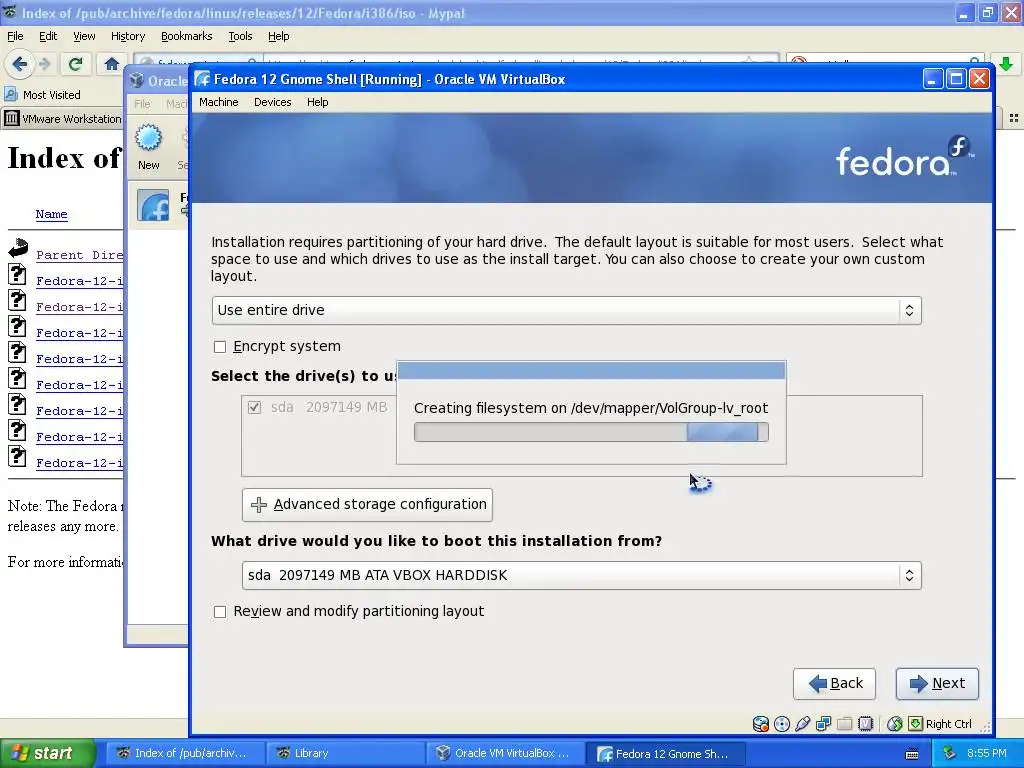
Task: Select the Fedora VM icon in VirtualBox Manager list
Action: [153, 206]
